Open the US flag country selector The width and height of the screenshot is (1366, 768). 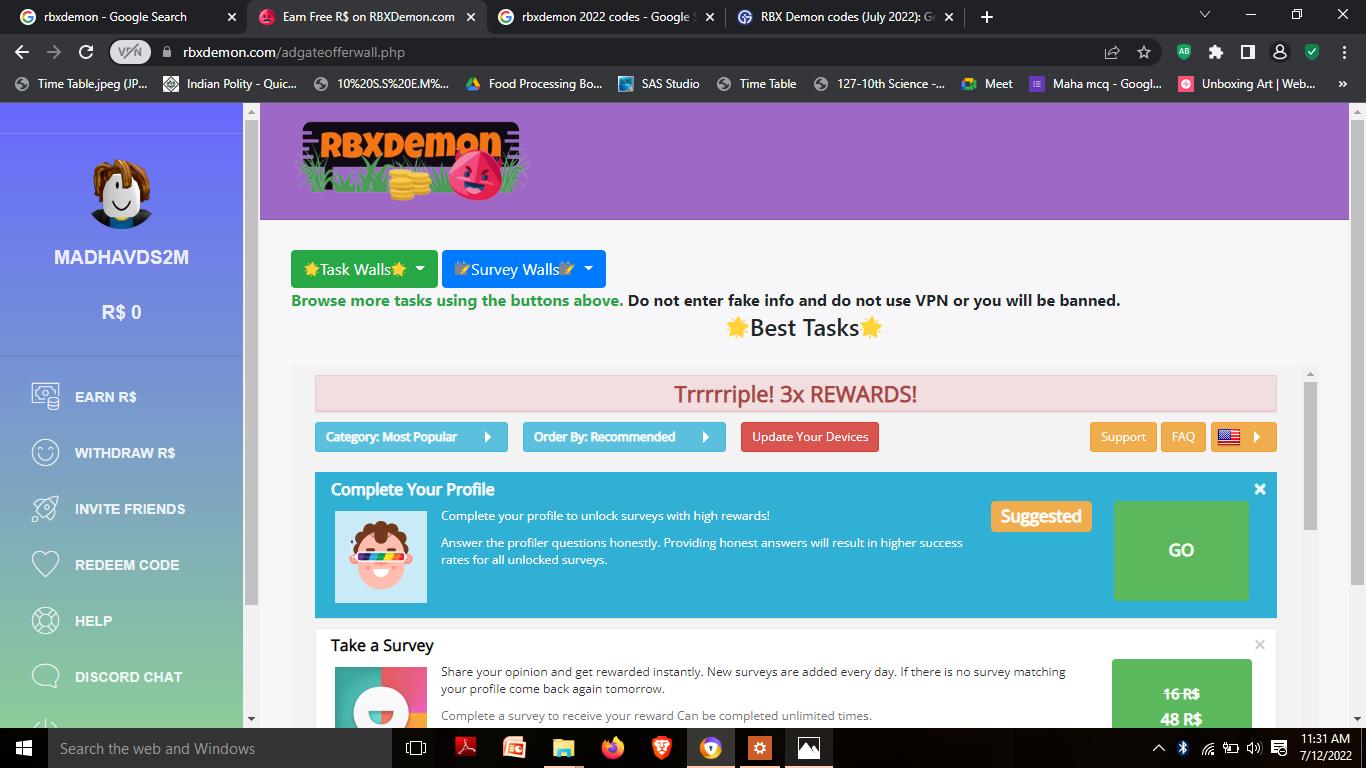point(1243,437)
